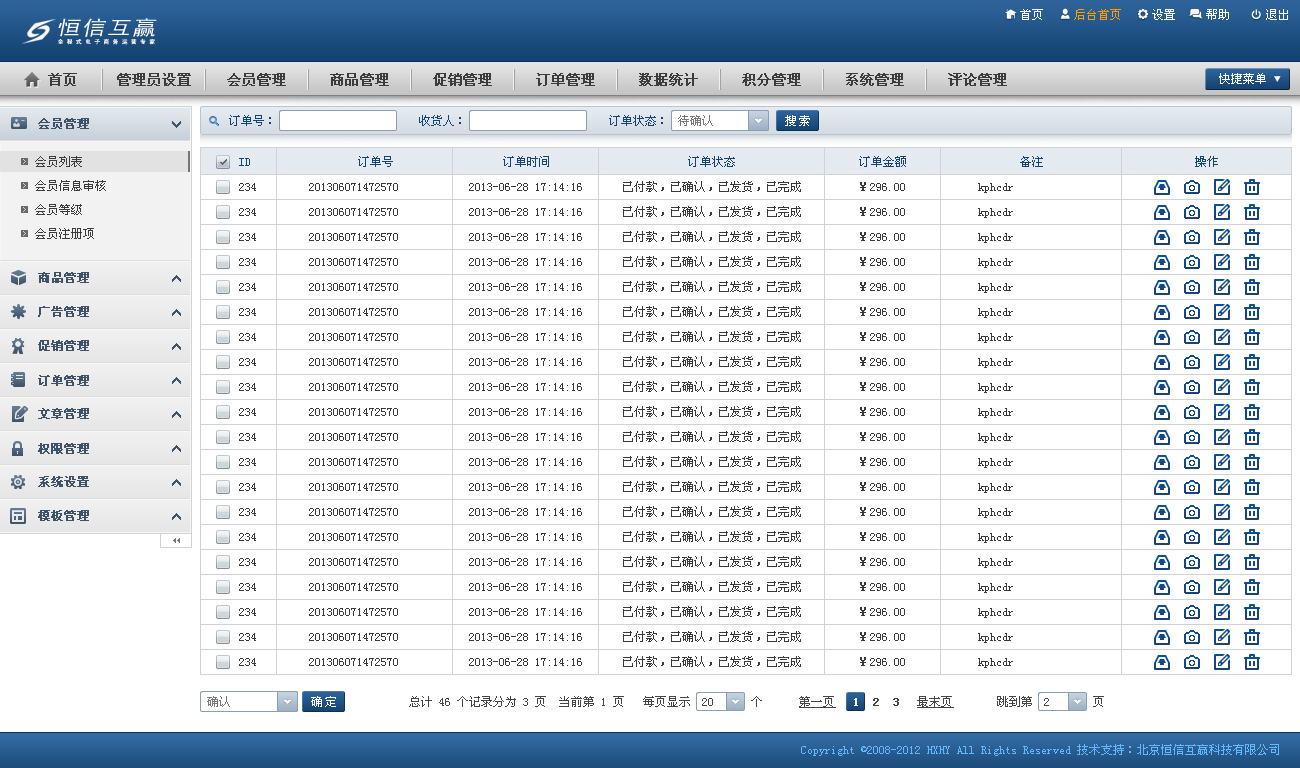Click the 恒信互赢 logo
Image resolution: width=1300 pixels, height=768 pixels.
coord(90,31)
